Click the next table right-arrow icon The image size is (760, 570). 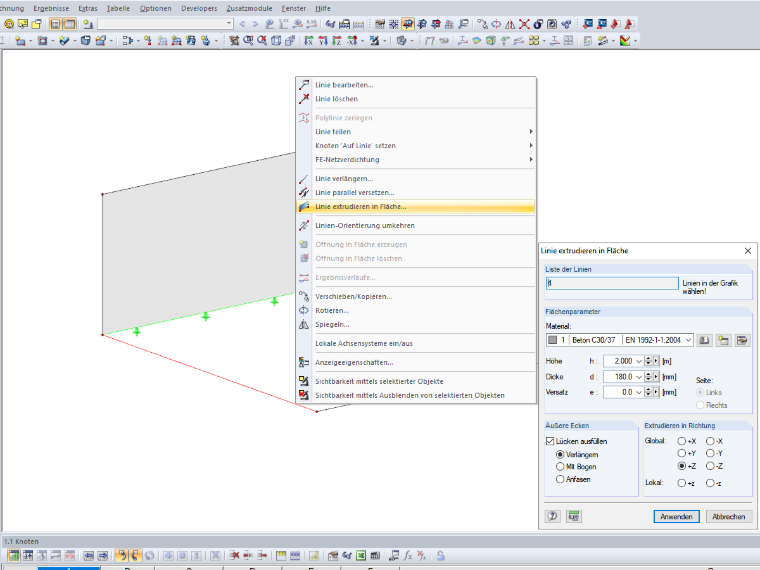[103, 555]
